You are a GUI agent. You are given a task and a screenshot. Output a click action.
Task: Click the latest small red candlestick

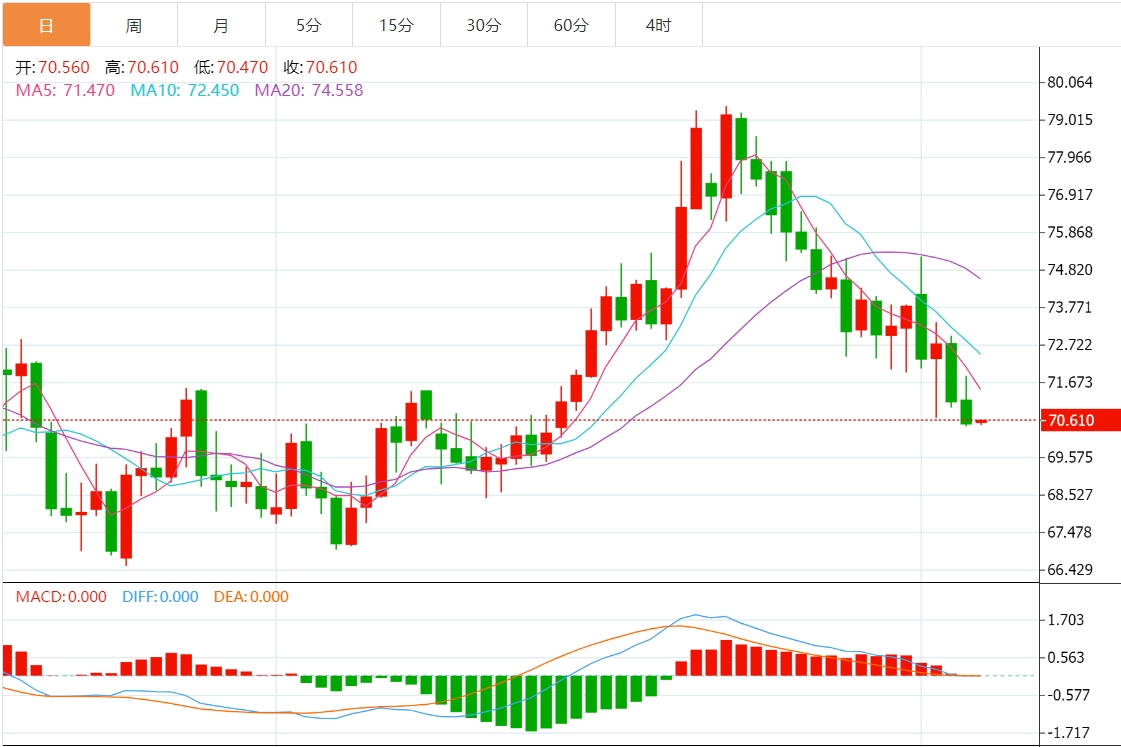tap(981, 422)
